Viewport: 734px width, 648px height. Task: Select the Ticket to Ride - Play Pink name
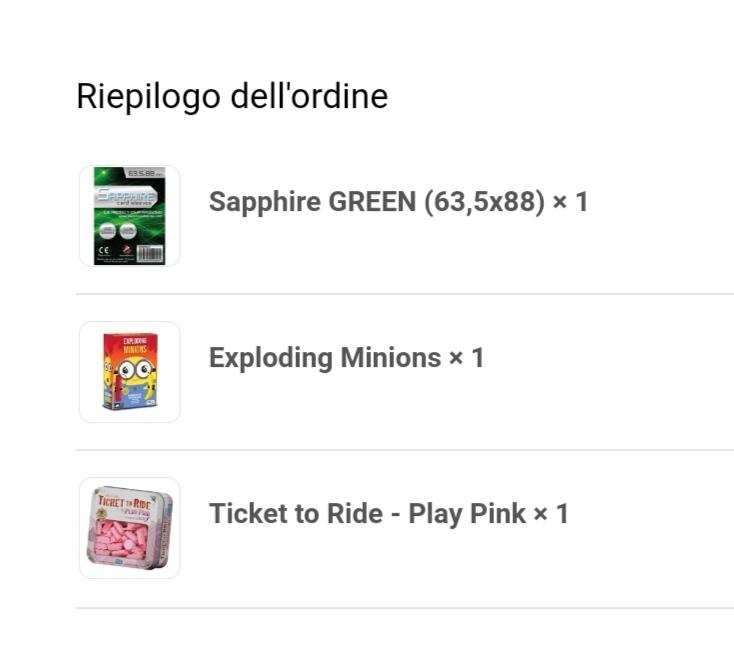(367, 514)
